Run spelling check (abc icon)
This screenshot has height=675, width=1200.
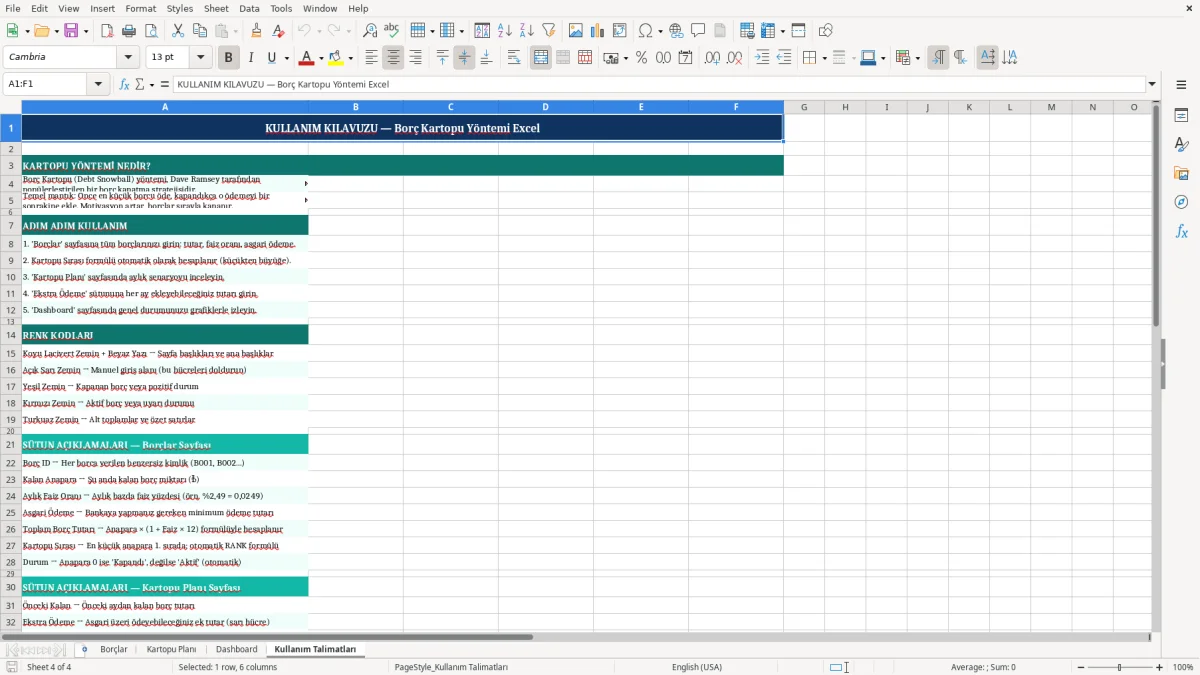click(x=392, y=31)
